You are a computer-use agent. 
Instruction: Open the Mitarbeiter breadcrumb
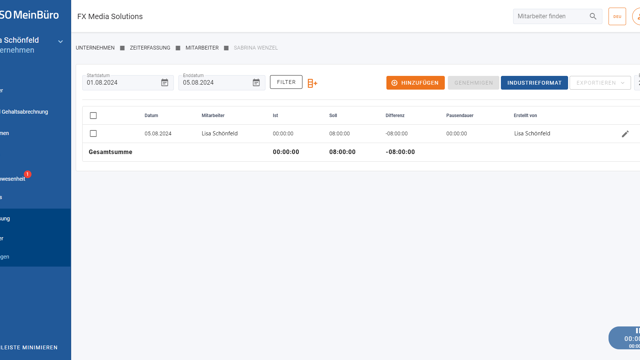202,48
